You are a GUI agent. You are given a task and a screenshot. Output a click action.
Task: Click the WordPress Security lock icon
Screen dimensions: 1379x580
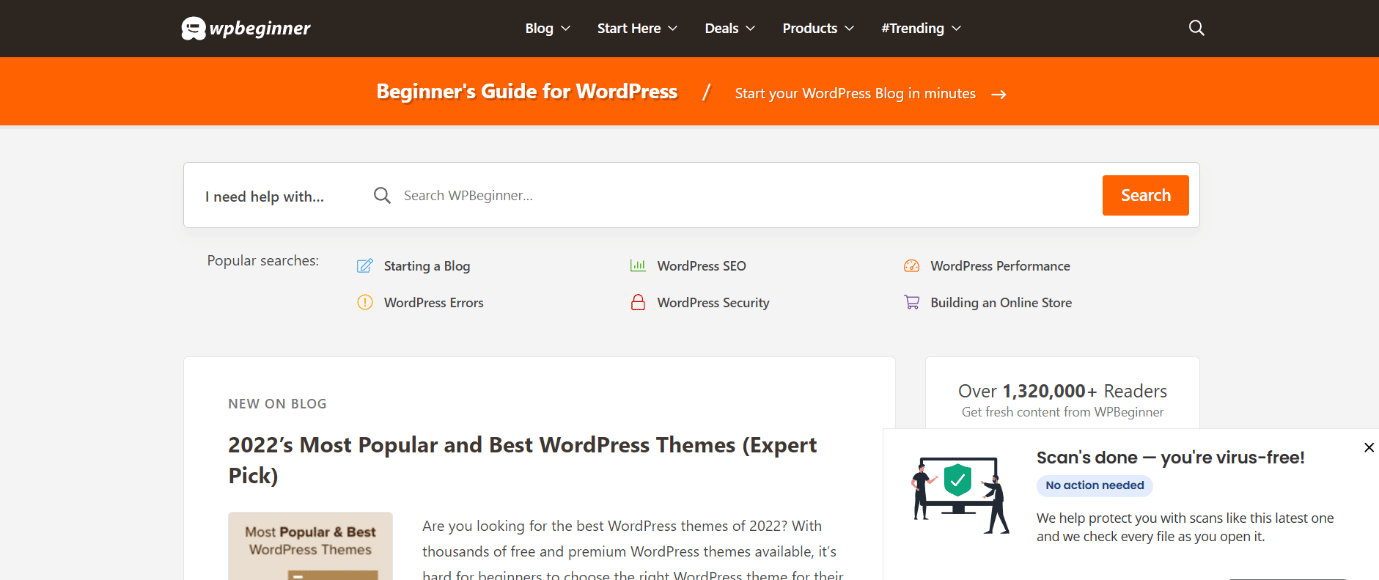638,302
